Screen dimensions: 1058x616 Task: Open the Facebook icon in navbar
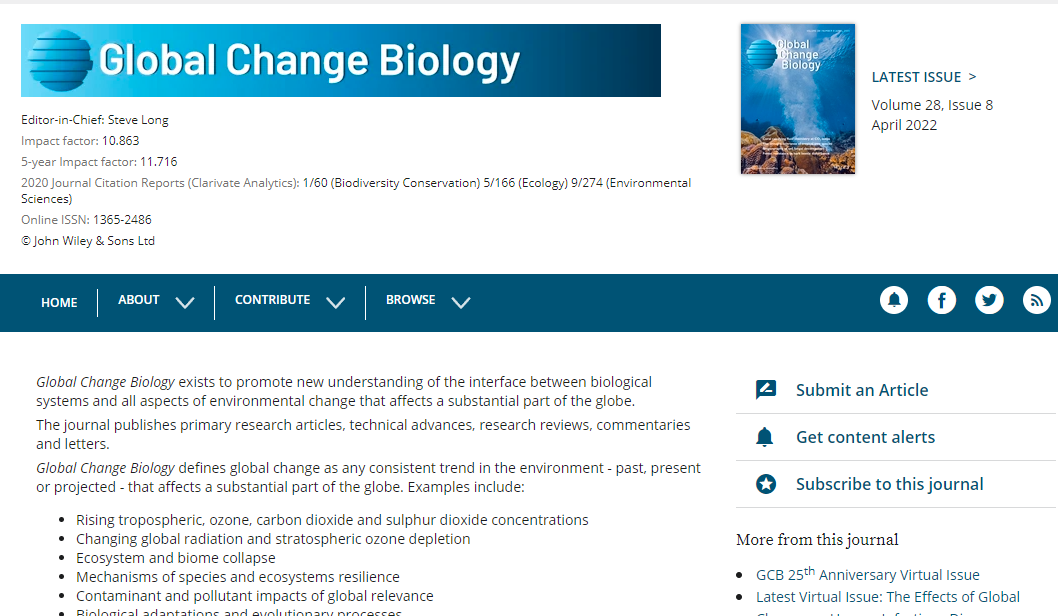click(941, 300)
